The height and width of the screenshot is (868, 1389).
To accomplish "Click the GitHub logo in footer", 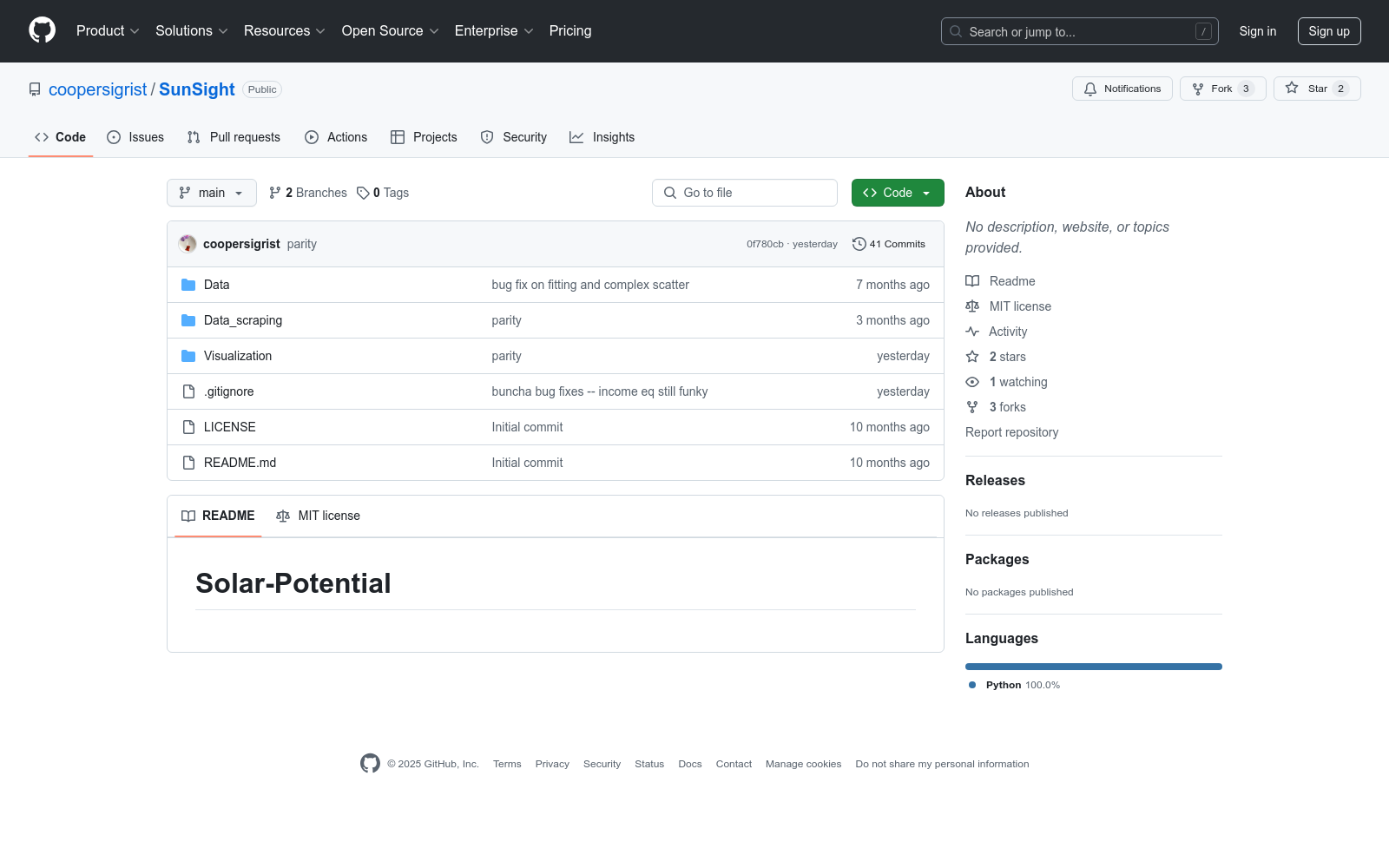I will (370, 764).
